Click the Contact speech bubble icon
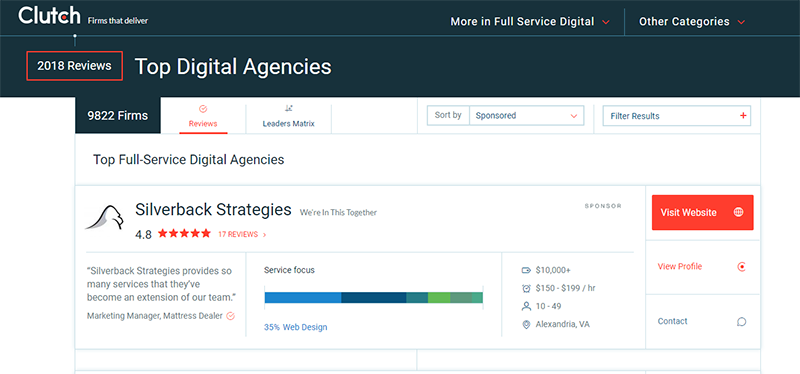 [x=742, y=321]
